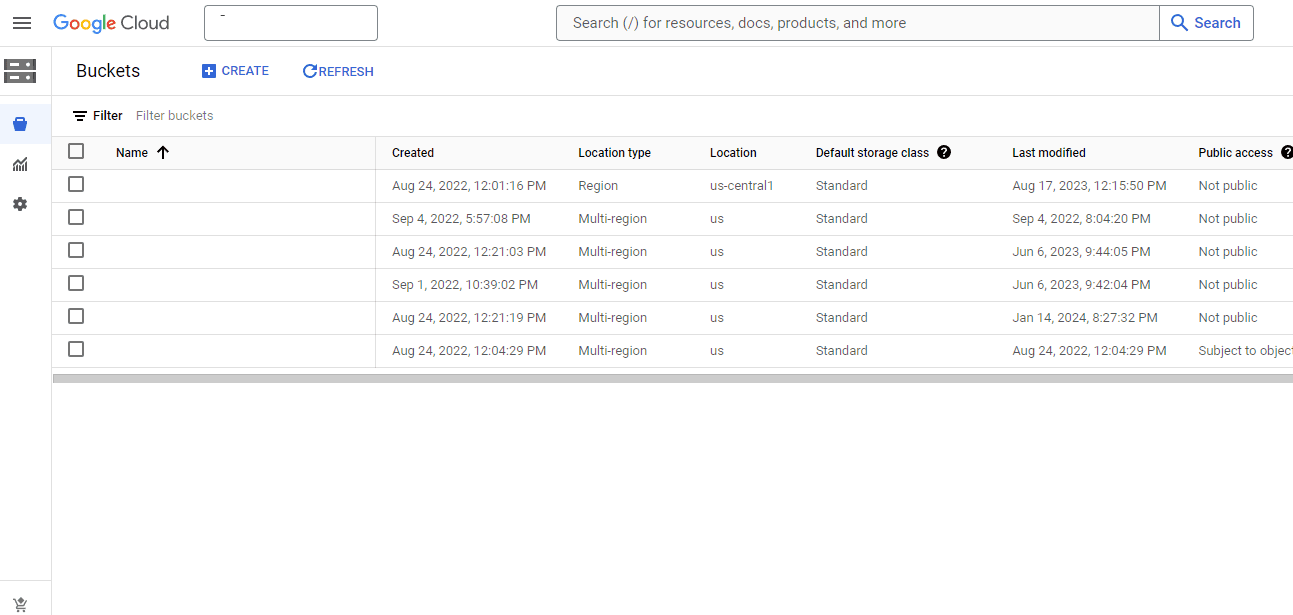The width and height of the screenshot is (1293, 615).
Task: Sort by Created column header
Action: coord(413,153)
